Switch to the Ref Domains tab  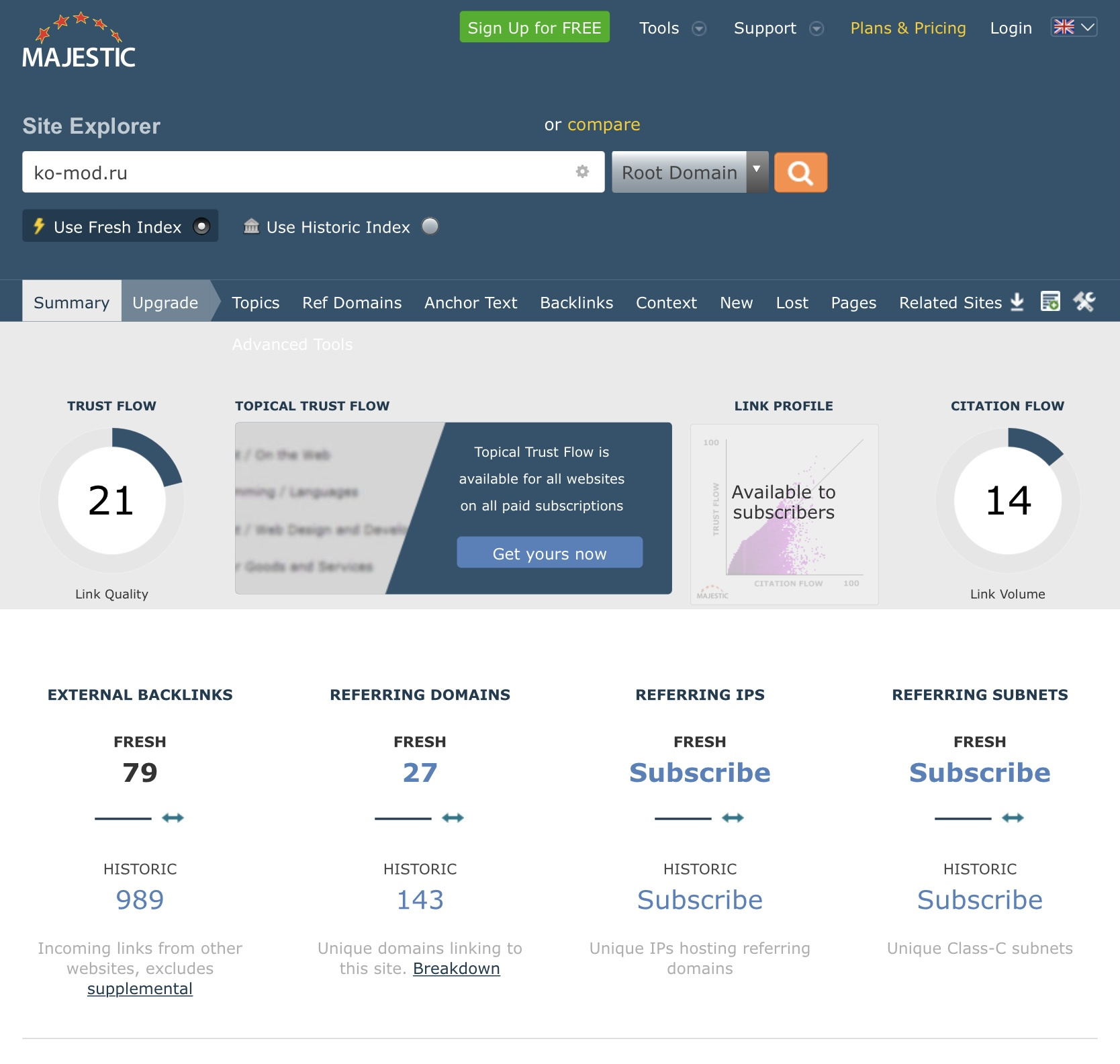pos(352,303)
